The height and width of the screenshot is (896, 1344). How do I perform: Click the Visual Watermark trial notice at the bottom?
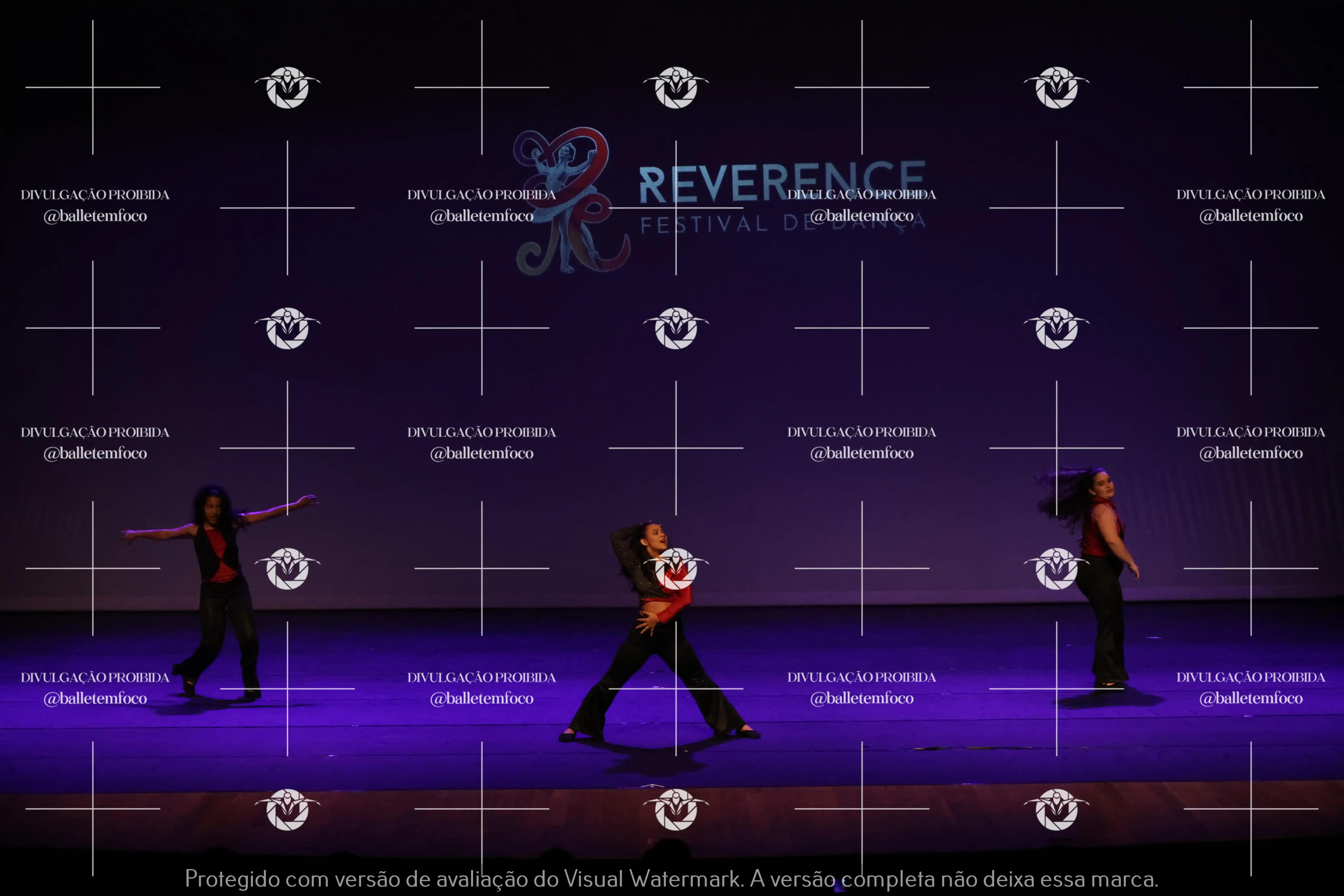(x=671, y=879)
